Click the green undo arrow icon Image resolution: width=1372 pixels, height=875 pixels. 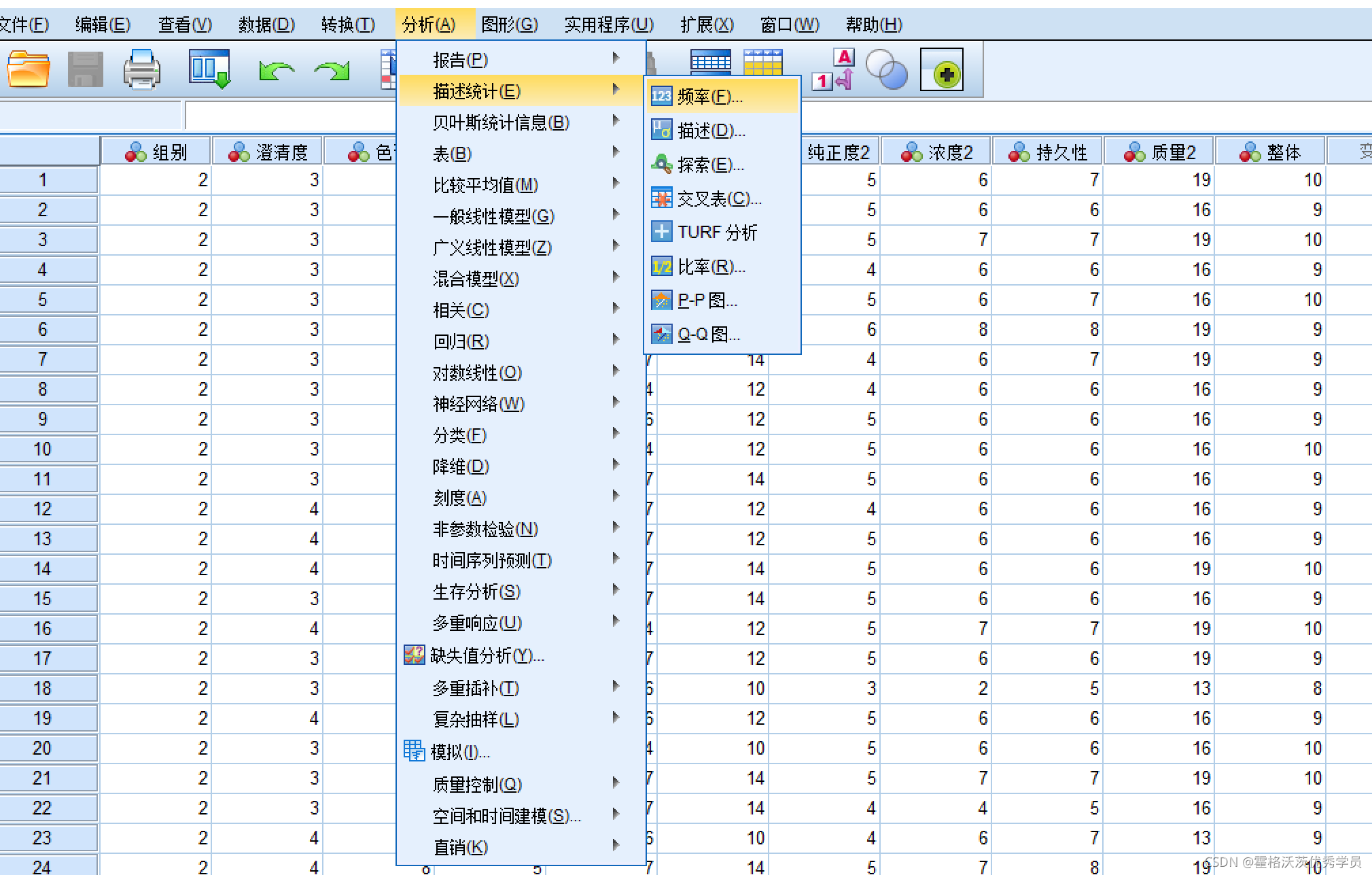point(276,71)
